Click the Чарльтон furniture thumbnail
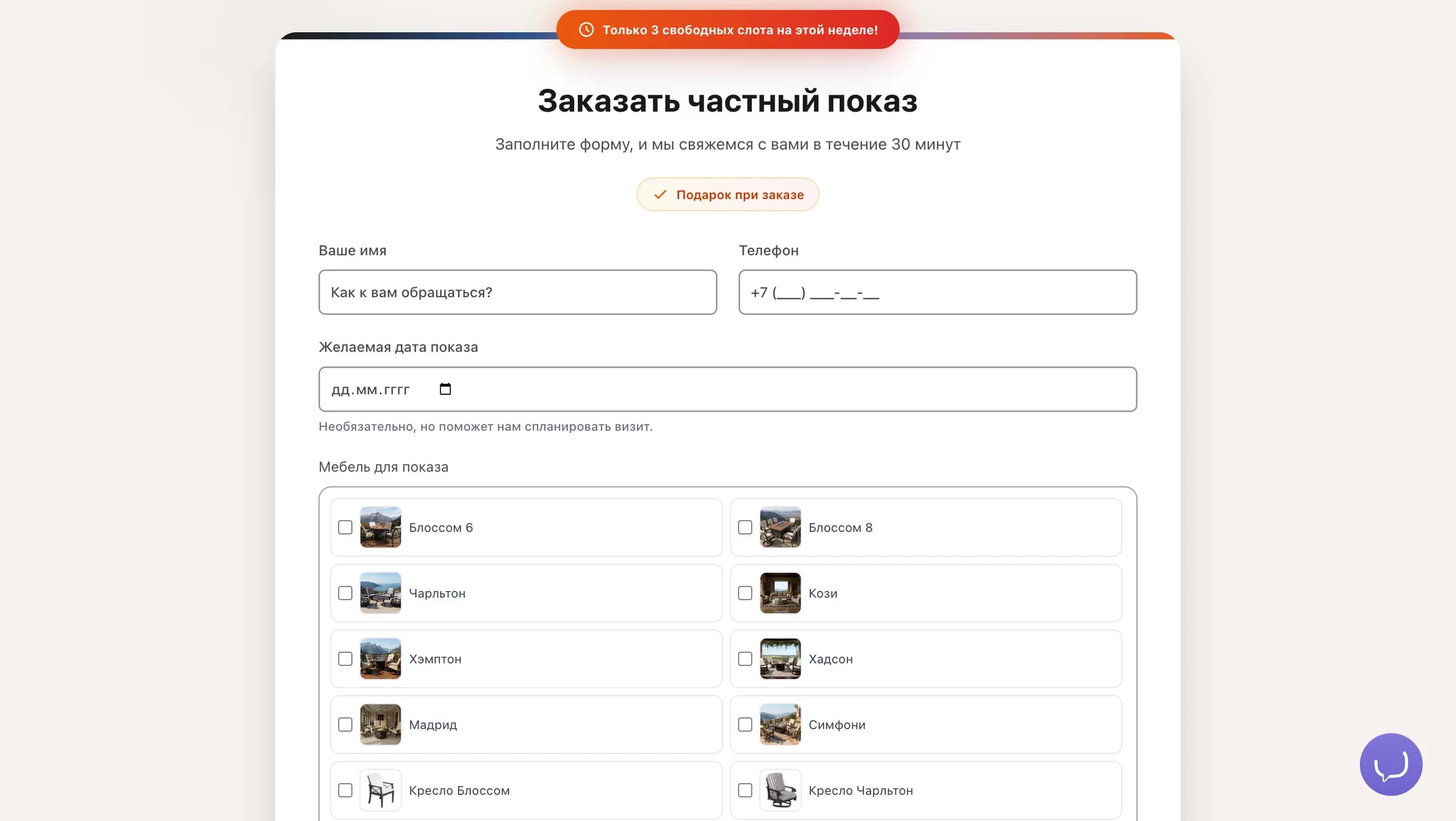Screen dimensions: 1456x821 (380, 593)
